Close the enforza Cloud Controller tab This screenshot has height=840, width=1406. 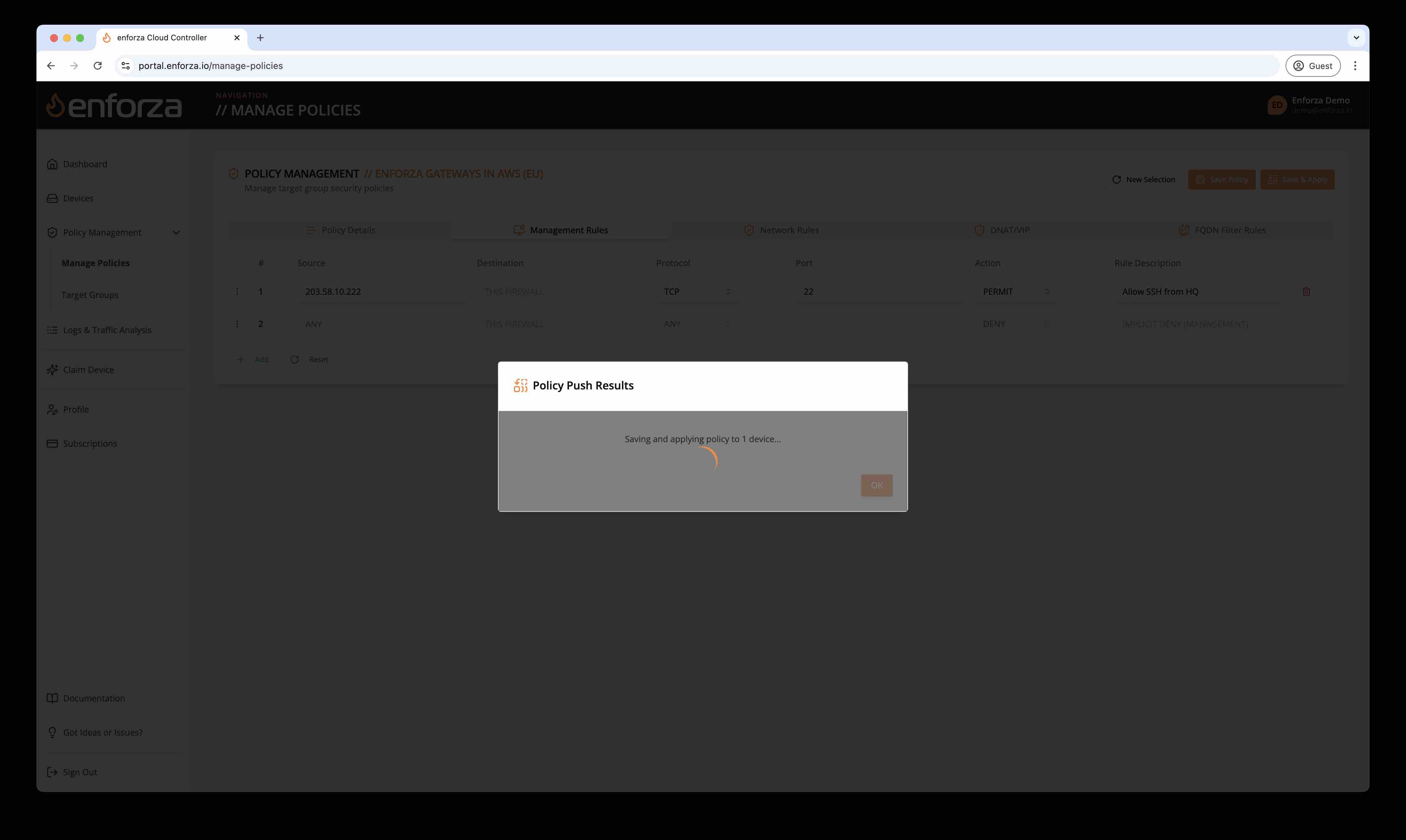point(237,38)
